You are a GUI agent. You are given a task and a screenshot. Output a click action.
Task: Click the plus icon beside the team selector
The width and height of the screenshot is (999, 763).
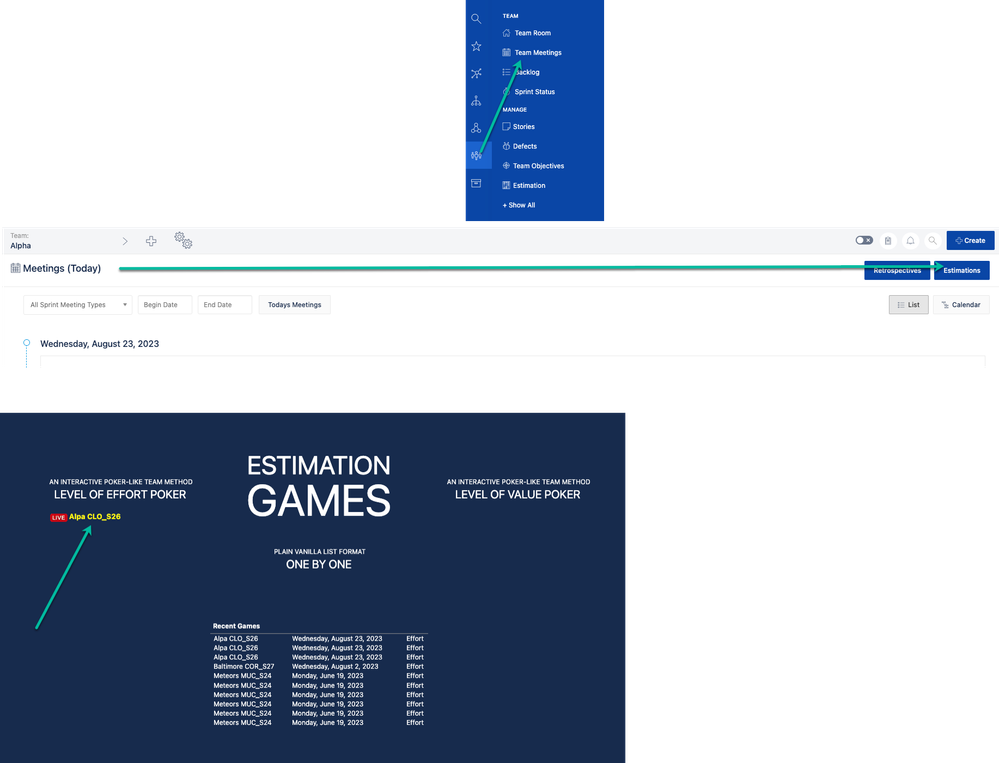coord(151,241)
